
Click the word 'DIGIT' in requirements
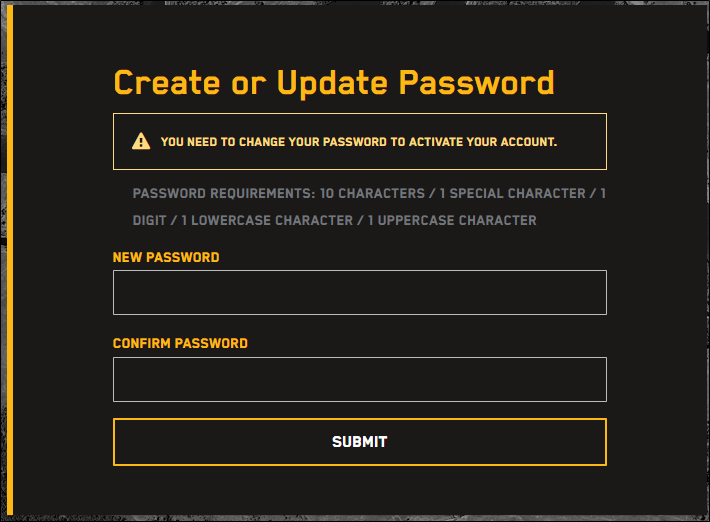(x=149, y=220)
